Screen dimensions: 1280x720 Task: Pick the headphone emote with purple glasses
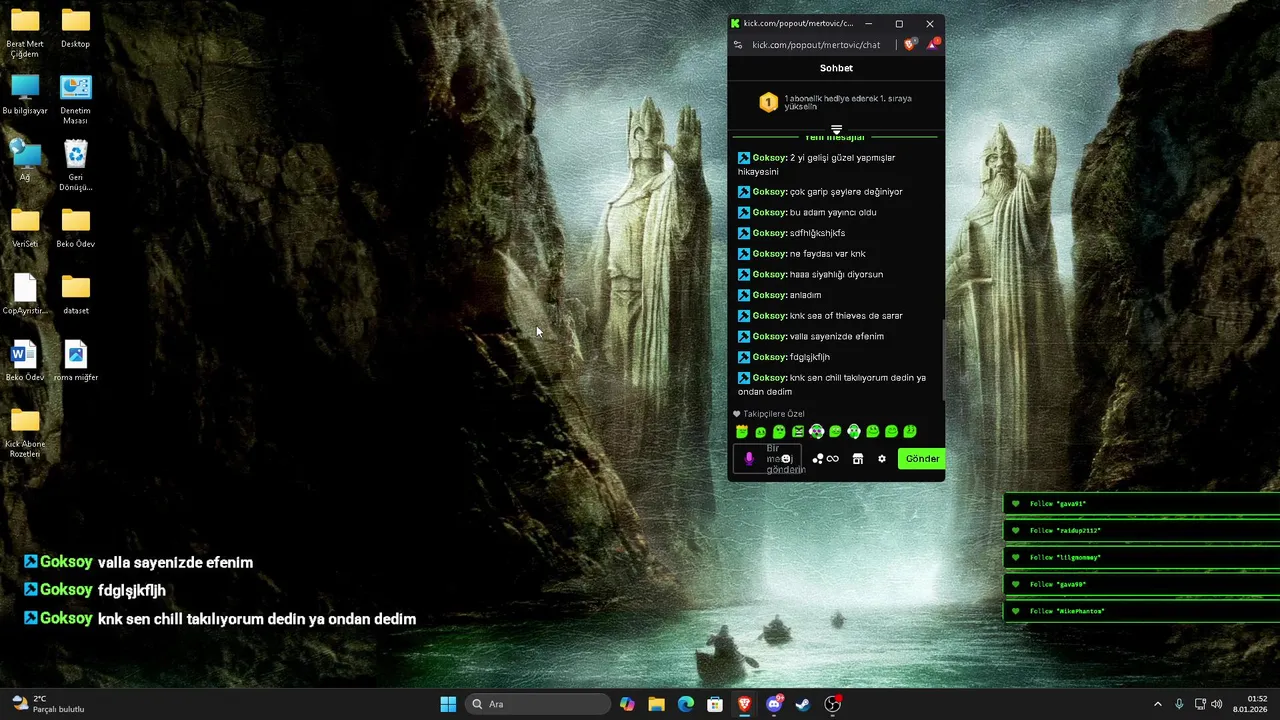(817, 432)
